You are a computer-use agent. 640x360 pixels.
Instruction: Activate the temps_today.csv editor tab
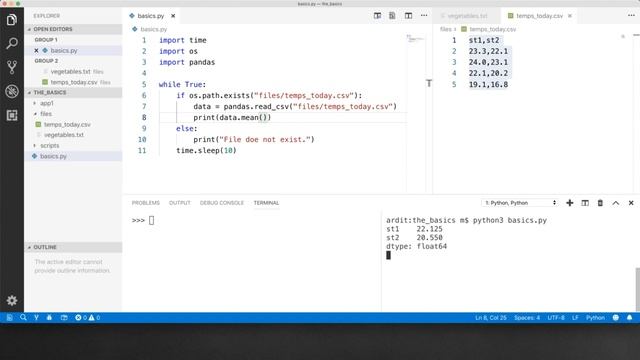coord(539,16)
